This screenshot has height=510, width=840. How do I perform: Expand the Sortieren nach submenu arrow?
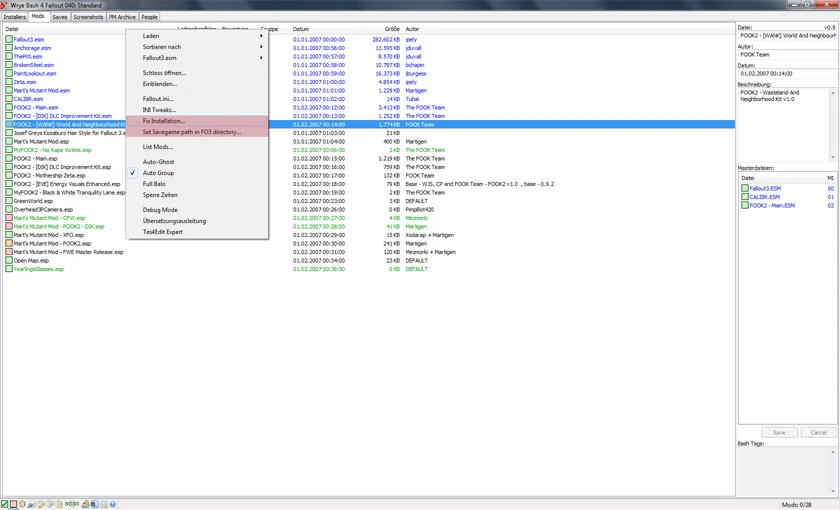(x=261, y=47)
